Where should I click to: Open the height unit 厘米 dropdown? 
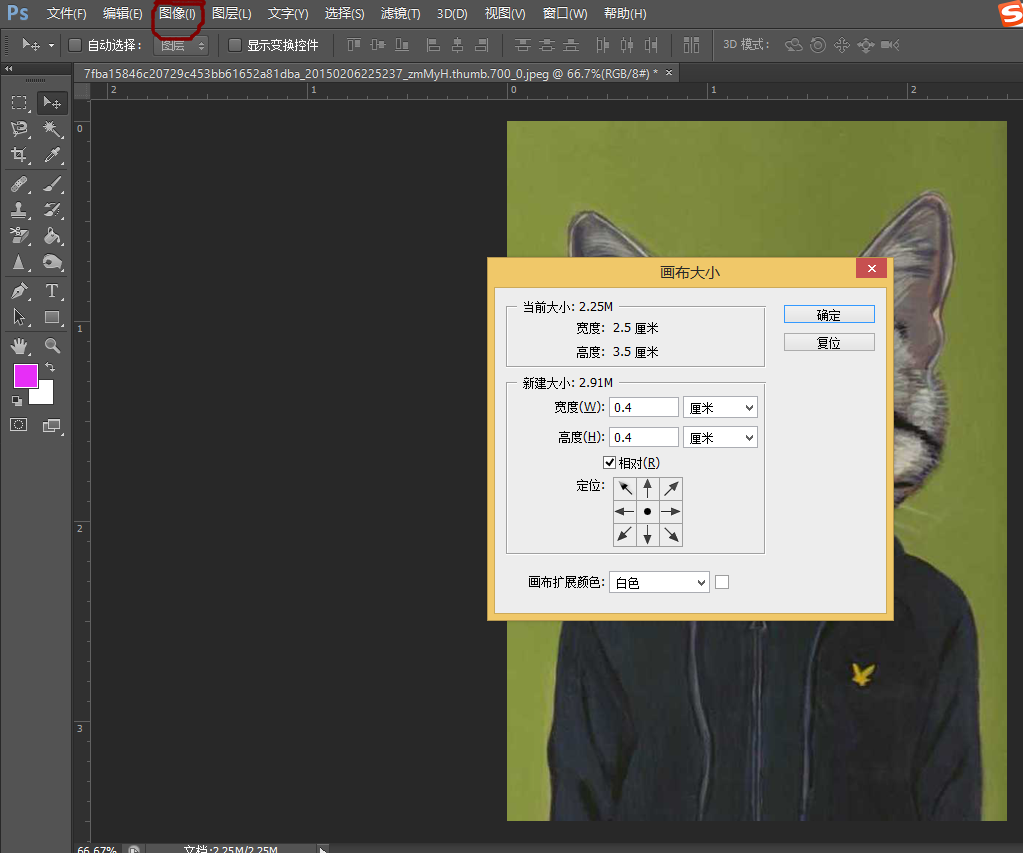pos(720,438)
